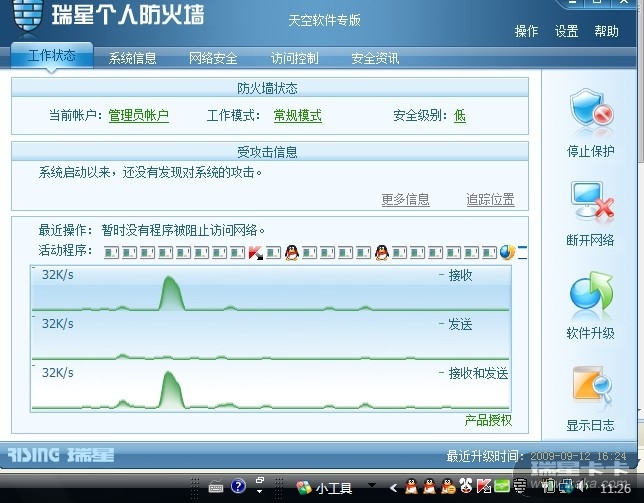Go to the 访问控制 tab

[x=294, y=58]
